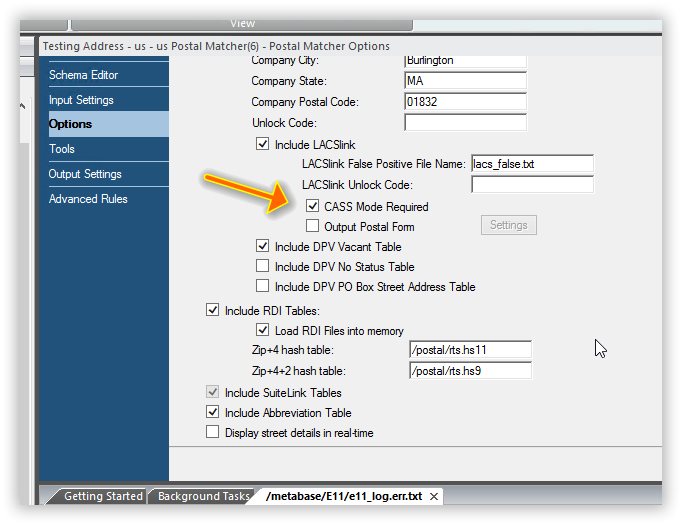
Task: Enable Include DPV PO Box Street Address Table
Action: coord(262,286)
